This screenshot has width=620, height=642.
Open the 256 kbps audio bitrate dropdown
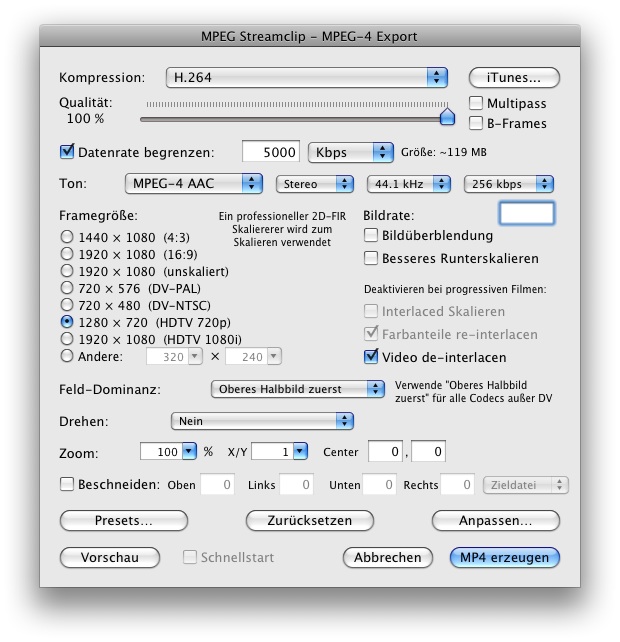[509, 184]
